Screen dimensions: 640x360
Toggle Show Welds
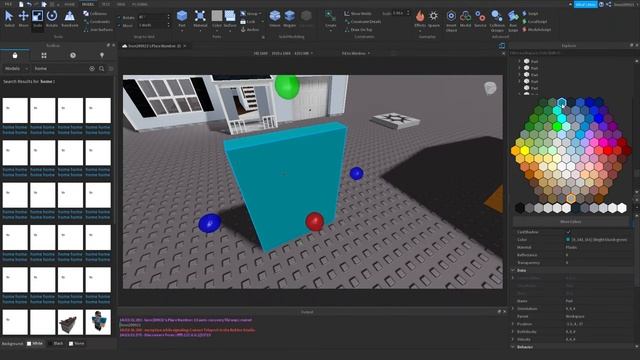tap(358, 13)
